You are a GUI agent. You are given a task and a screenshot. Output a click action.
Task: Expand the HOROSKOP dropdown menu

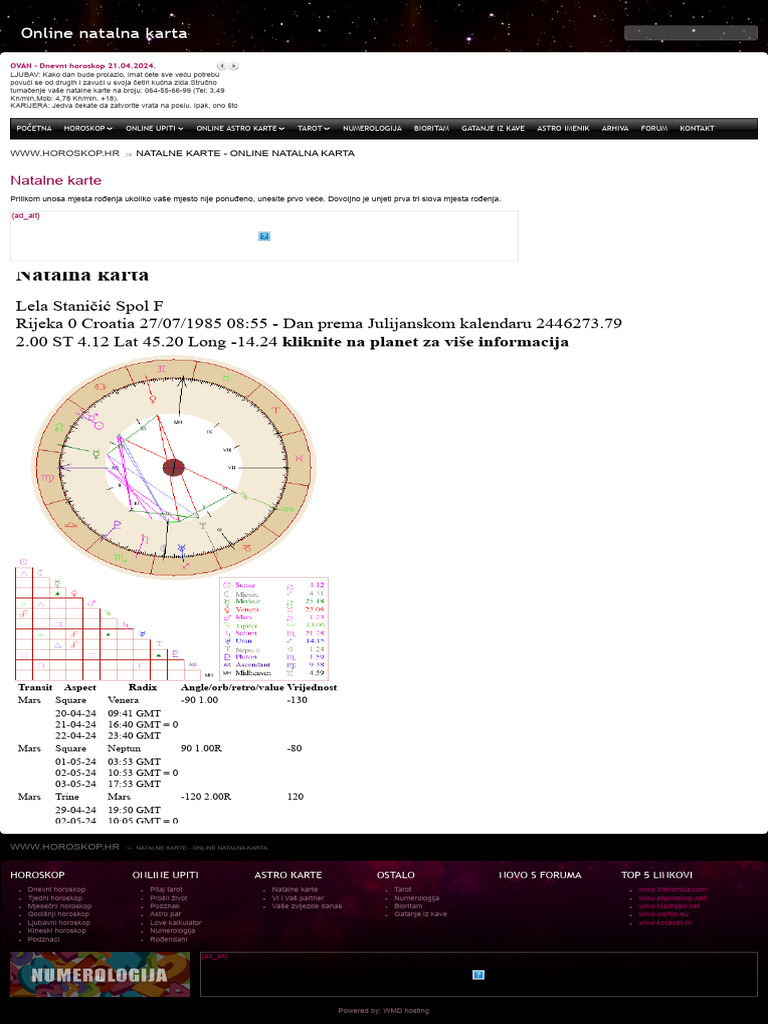tap(88, 129)
